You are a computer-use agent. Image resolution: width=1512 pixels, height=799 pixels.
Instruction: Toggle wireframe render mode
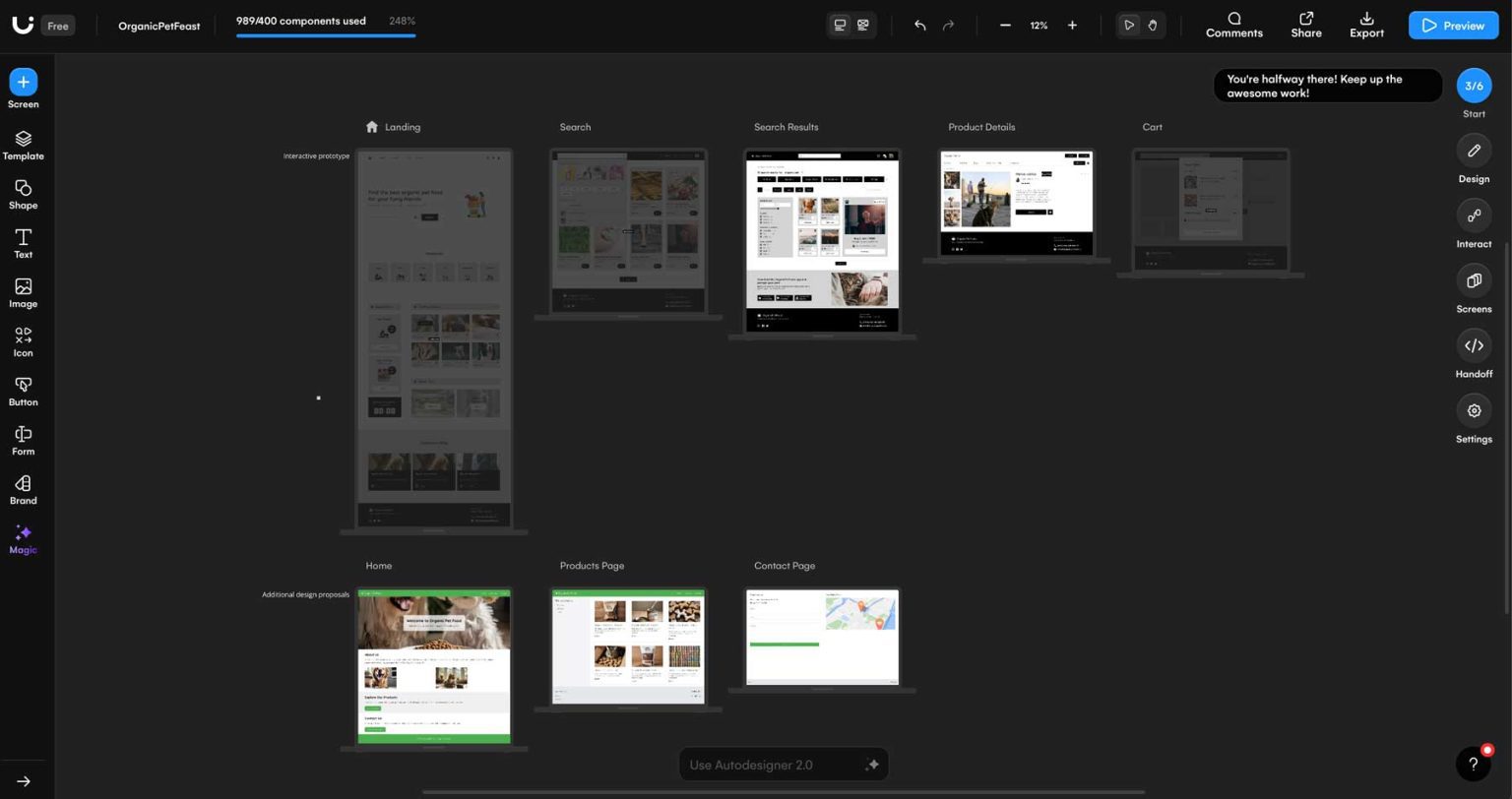click(x=863, y=25)
